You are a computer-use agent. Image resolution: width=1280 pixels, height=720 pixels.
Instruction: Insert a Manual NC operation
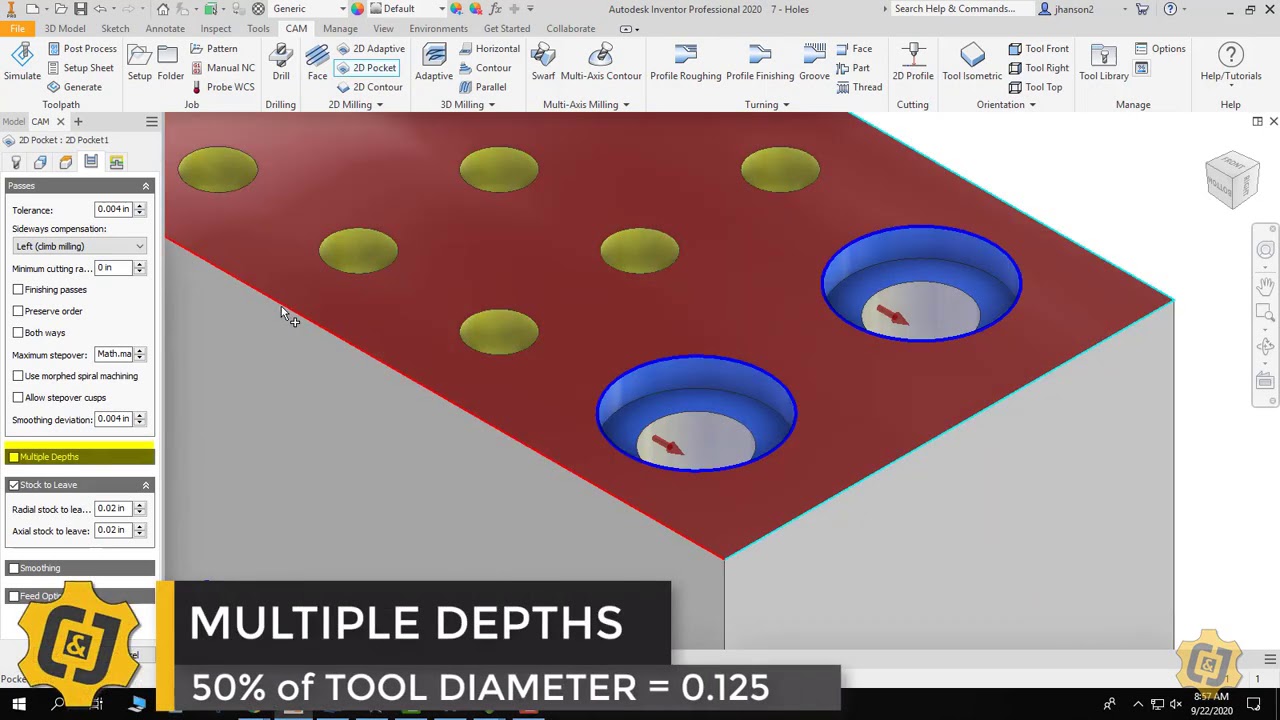[x=222, y=68]
